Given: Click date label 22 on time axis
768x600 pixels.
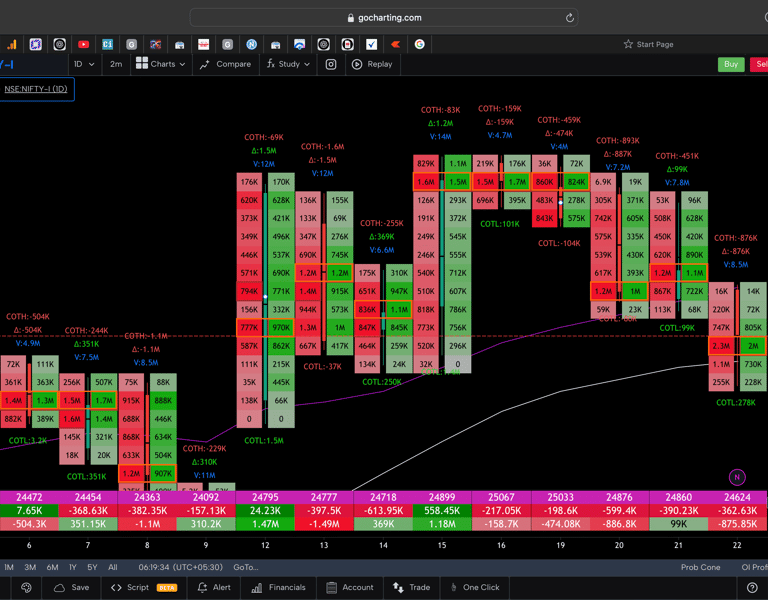Looking at the screenshot, I should click(737, 545).
